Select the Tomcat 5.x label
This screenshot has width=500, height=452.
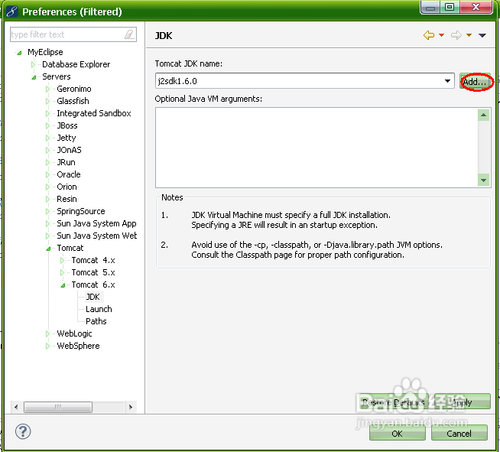click(x=93, y=272)
